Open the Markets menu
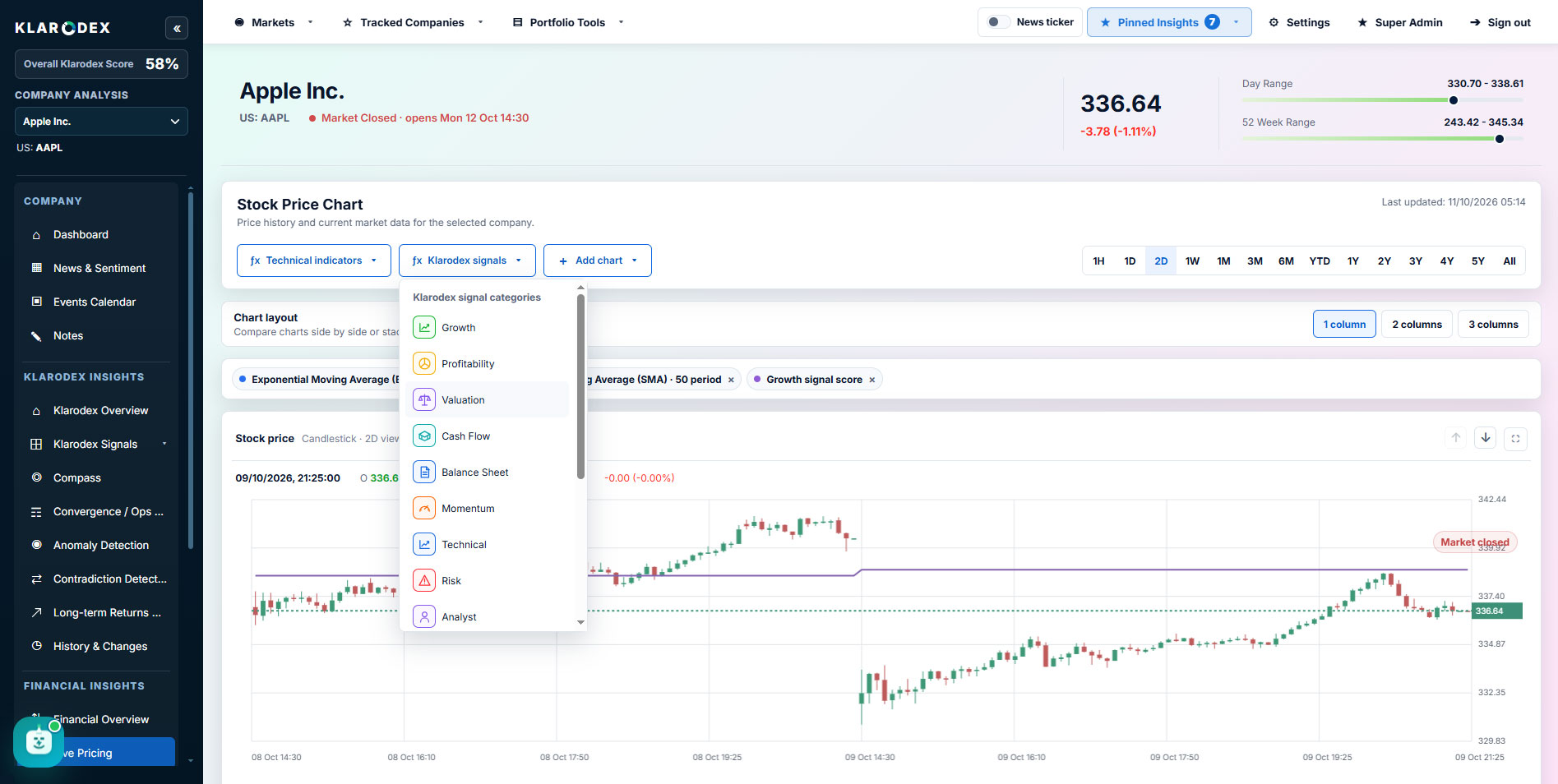Viewport: 1558px width, 784px height. point(274,22)
